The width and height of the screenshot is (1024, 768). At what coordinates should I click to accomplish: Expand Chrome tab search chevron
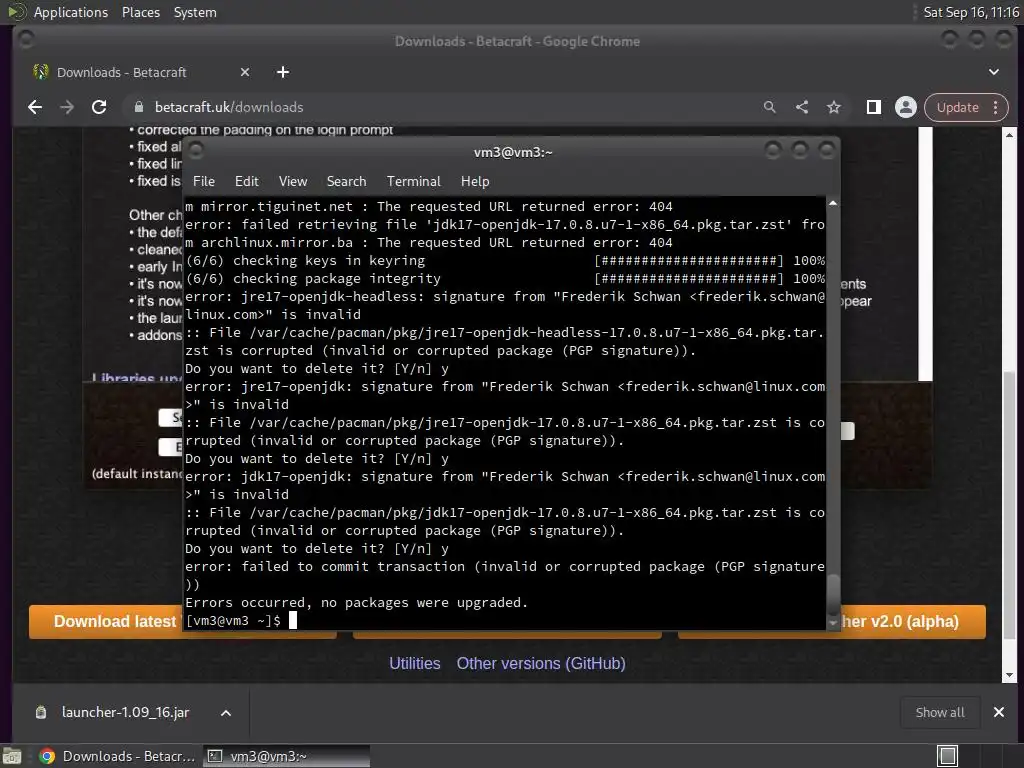click(994, 72)
